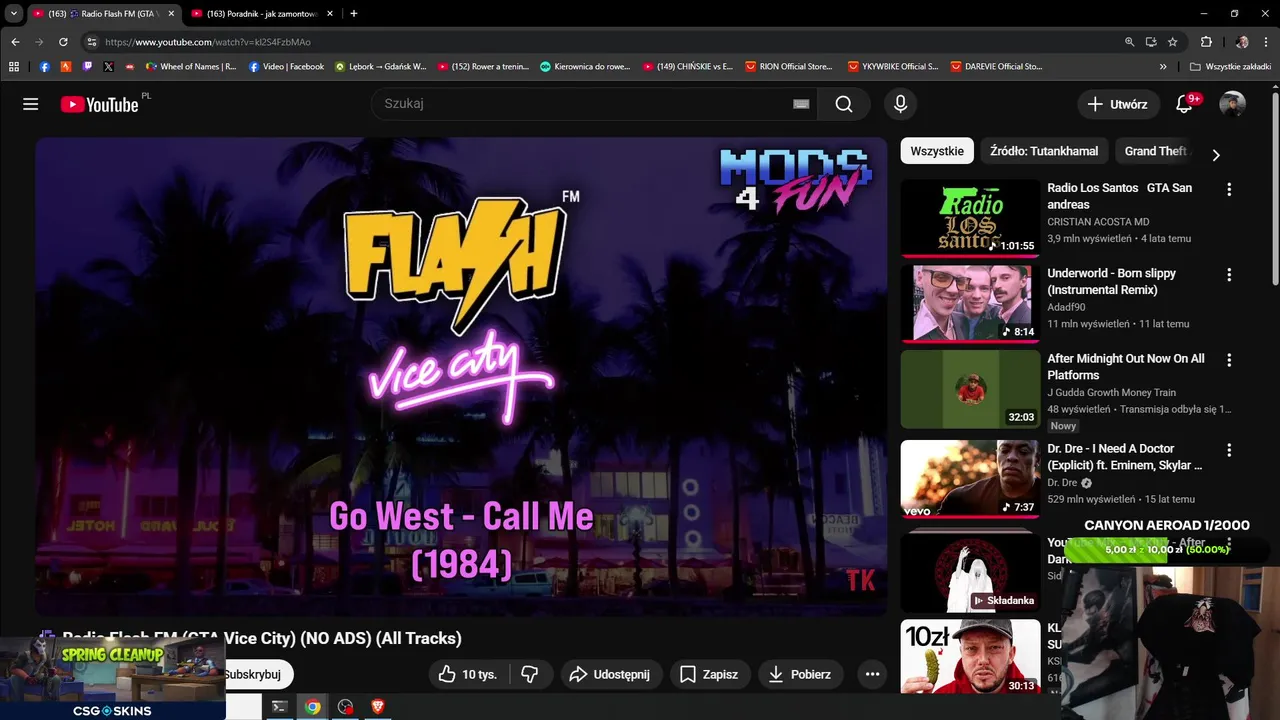Save the video with Zapisz
This screenshot has width=1280, height=720.
[709, 674]
